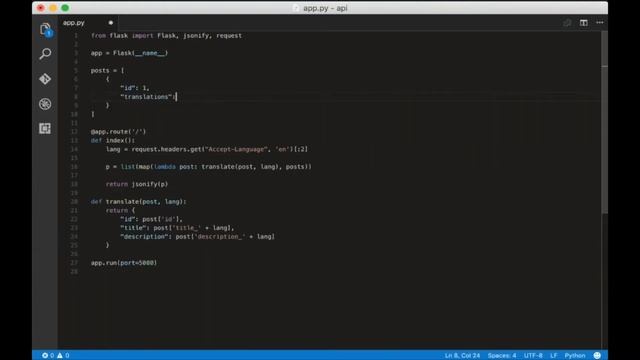Open the Search view in the activity bar

45,54
